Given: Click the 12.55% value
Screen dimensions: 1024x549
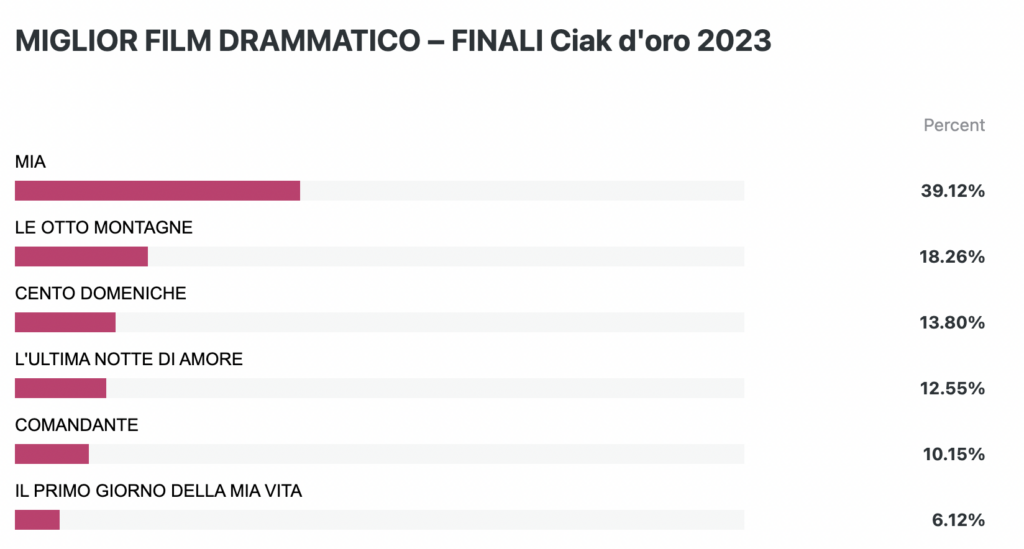Looking at the screenshot, I should [952, 389].
